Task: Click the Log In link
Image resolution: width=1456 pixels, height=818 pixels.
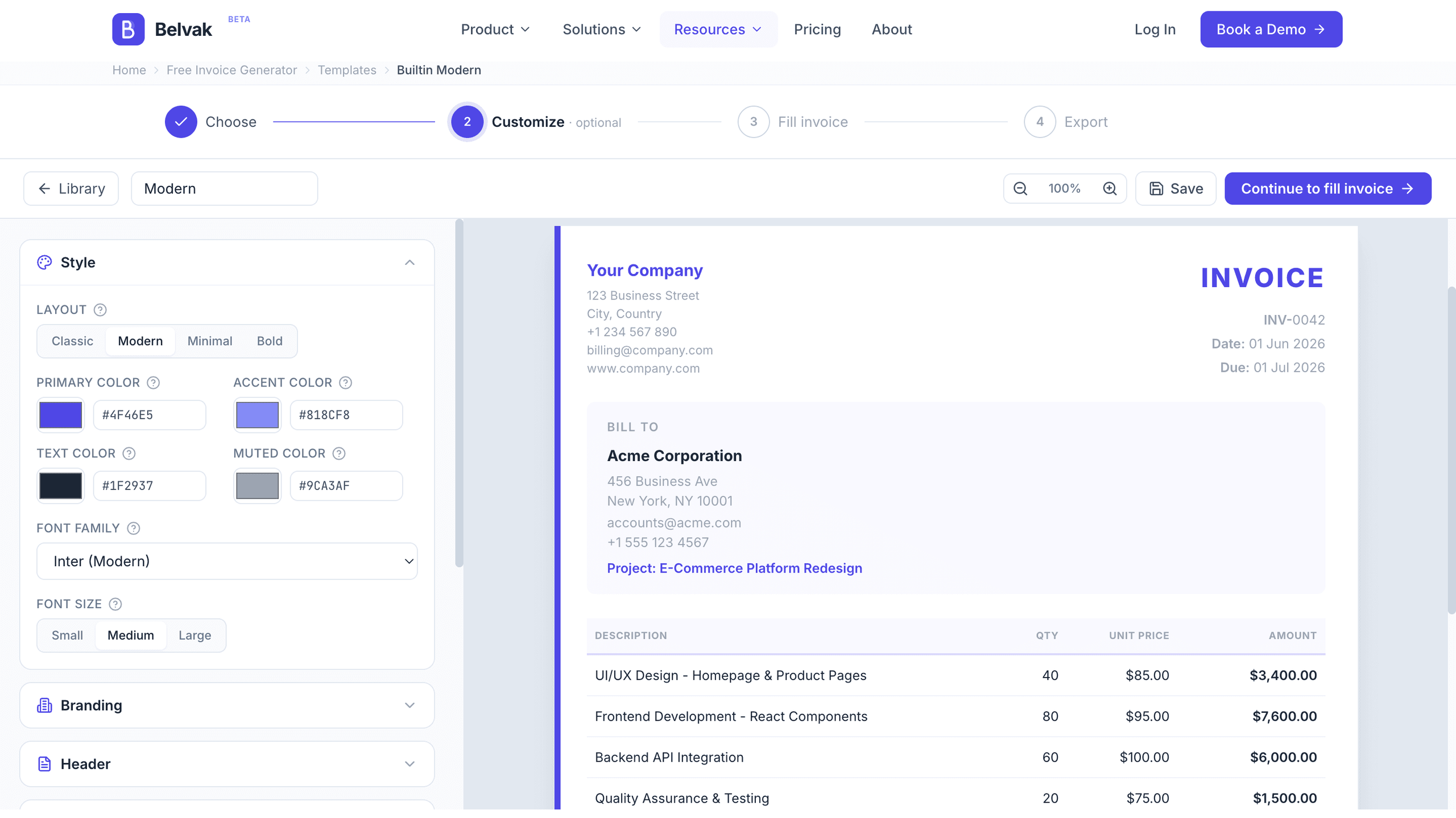Action: (1155, 30)
